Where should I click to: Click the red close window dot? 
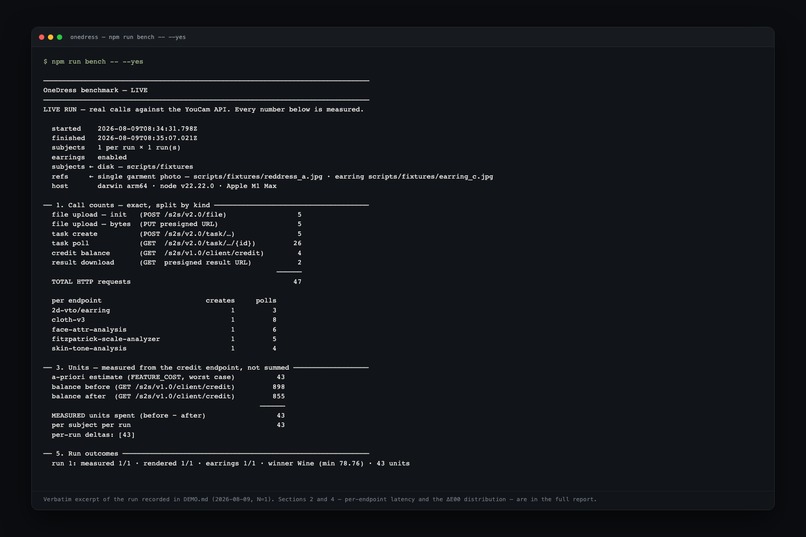42,37
